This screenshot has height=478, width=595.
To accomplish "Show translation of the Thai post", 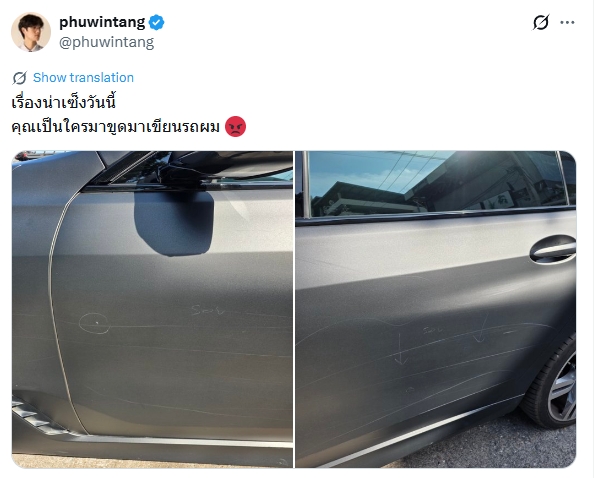I will (83, 78).
